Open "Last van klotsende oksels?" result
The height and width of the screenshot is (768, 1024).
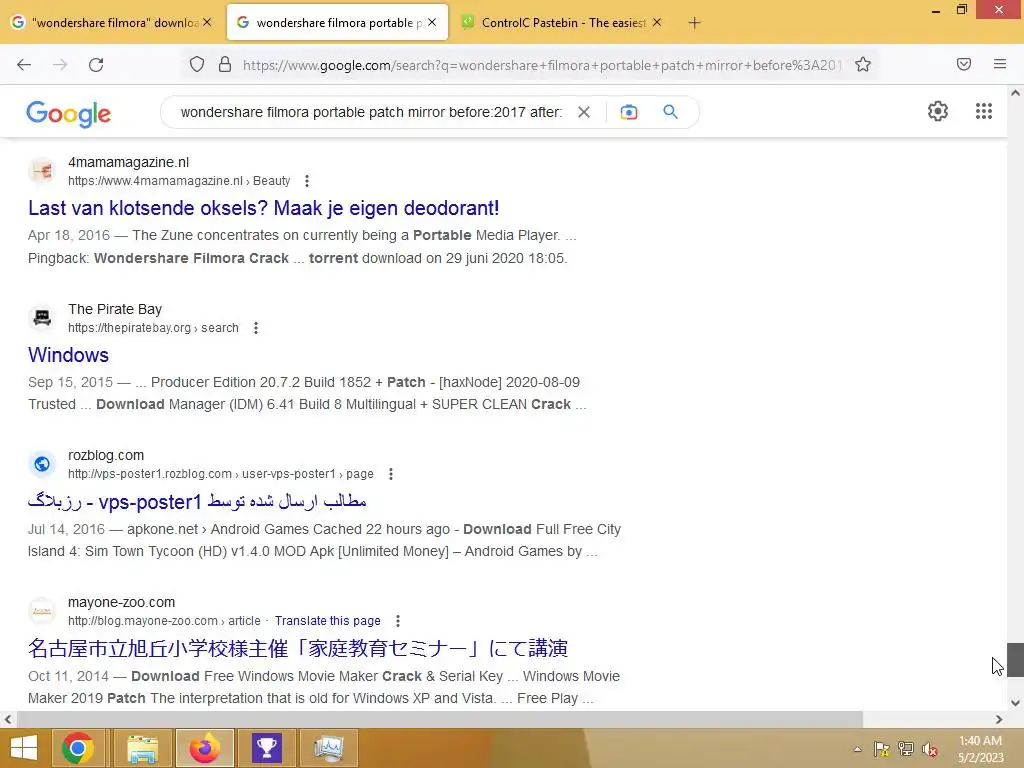coord(264,208)
